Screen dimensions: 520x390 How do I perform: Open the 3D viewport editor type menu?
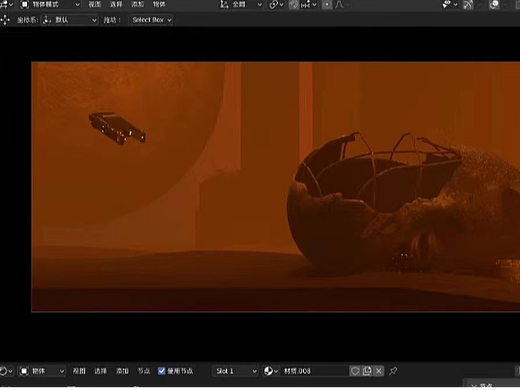[x=6, y=4]
